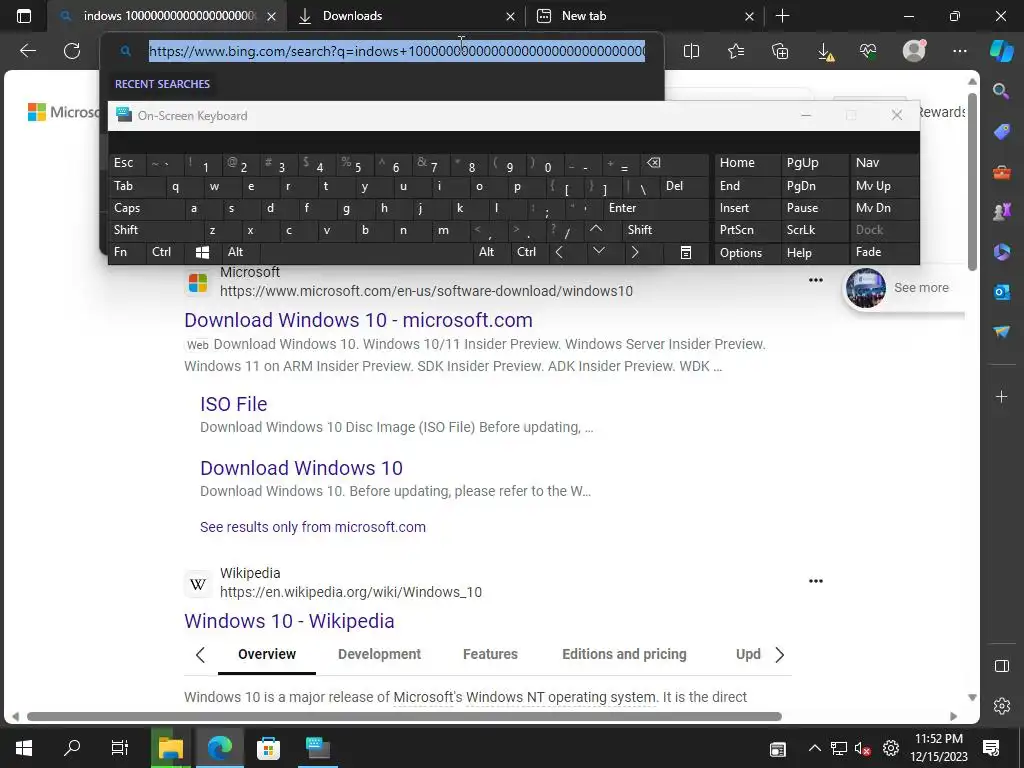Show hidden system tray icons
Viewport: 1024px width, 768px height.
(814, 748)
